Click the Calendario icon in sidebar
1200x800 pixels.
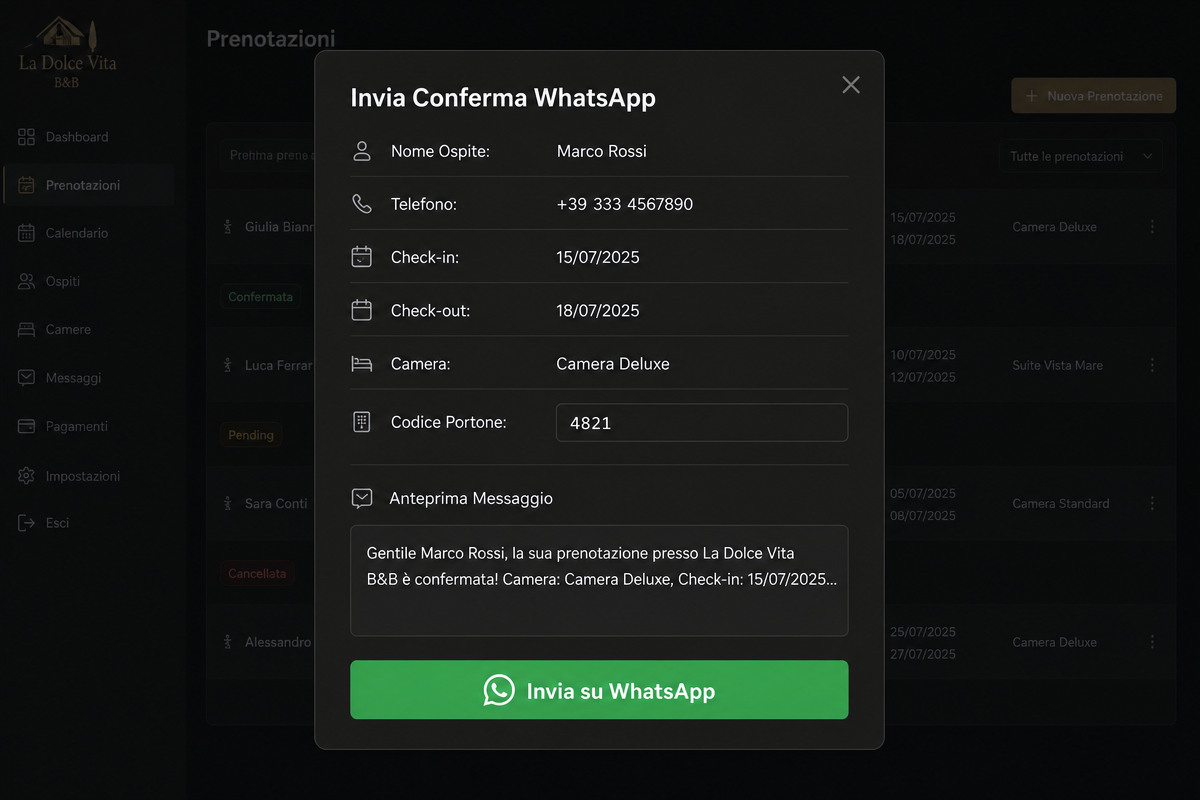pyautogui.click(x=27, y=233)
